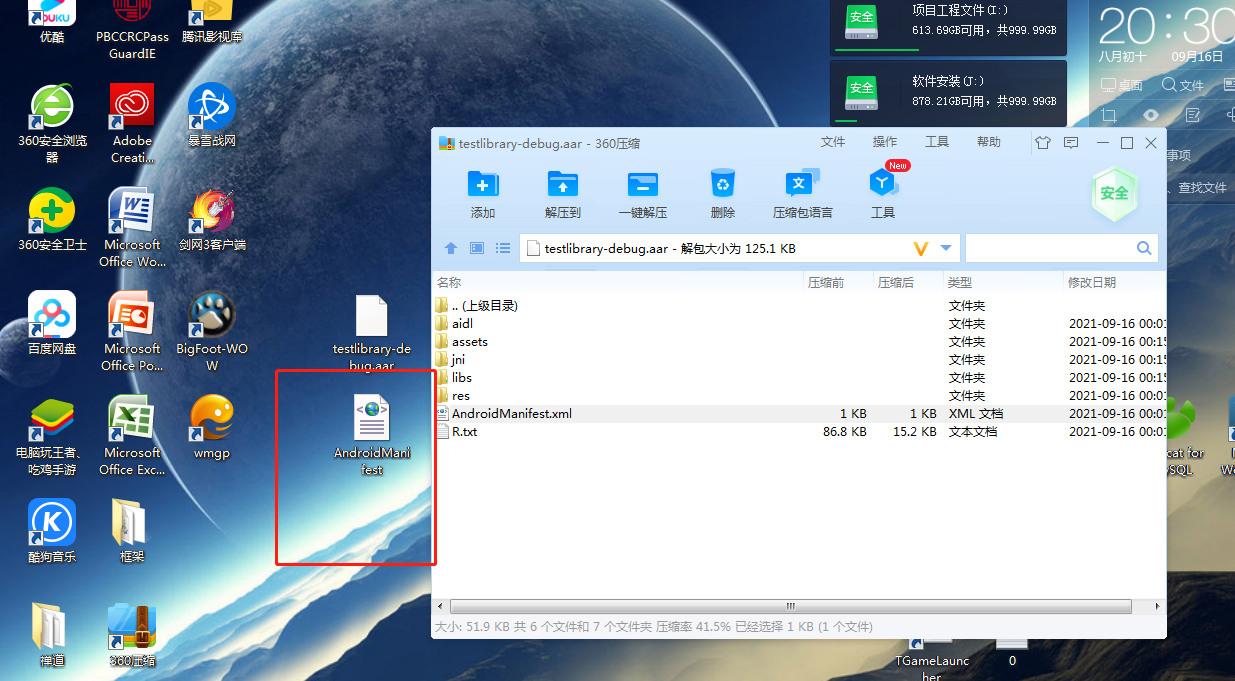Click the 桌面 button in the clock widget
Screen dimensions: 1235x681
tap(1122, 86)
